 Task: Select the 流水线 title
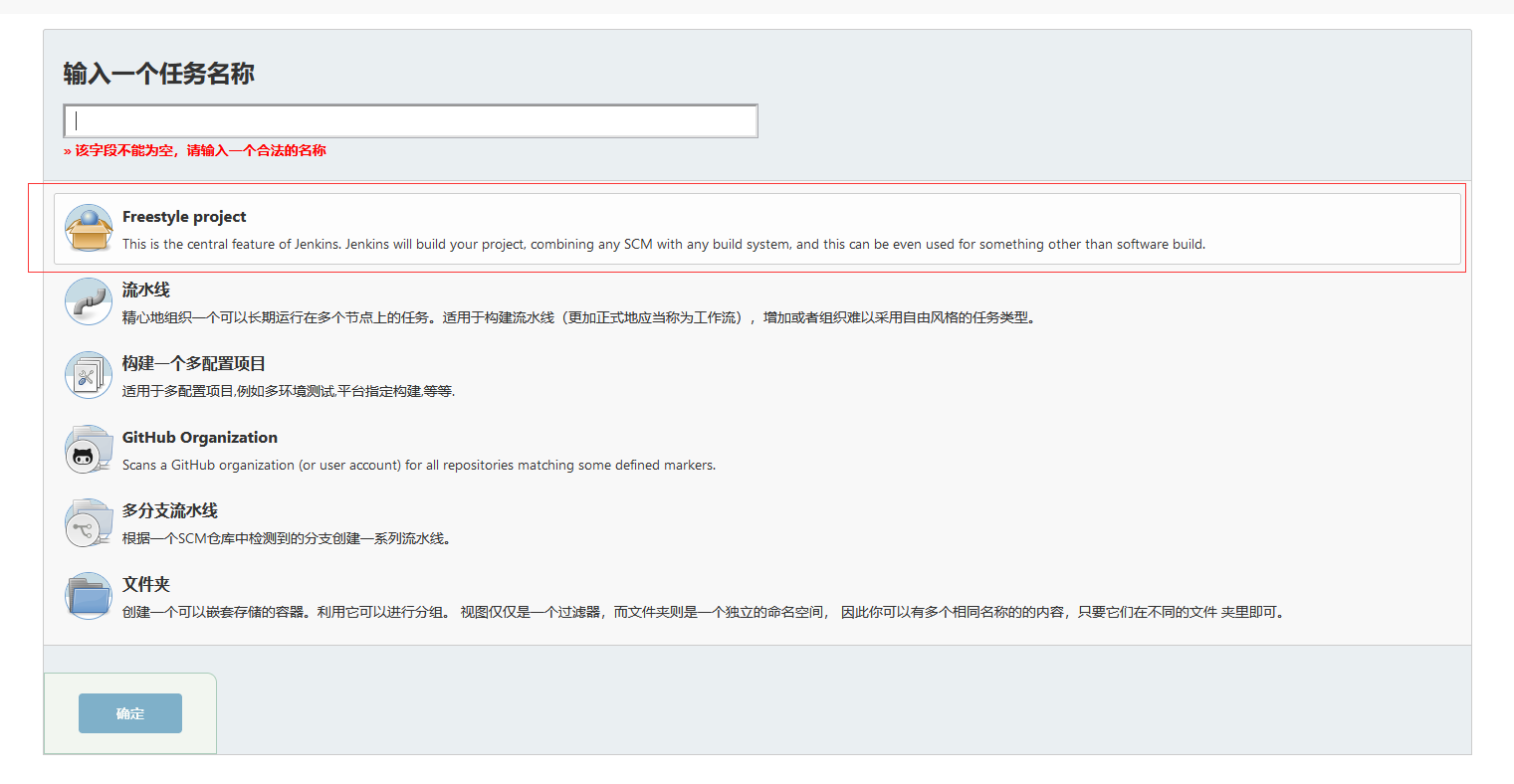146,290
